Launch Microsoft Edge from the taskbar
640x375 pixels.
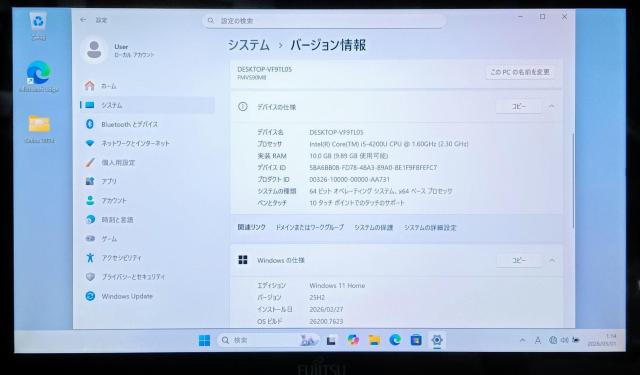(x=395, y=340)
